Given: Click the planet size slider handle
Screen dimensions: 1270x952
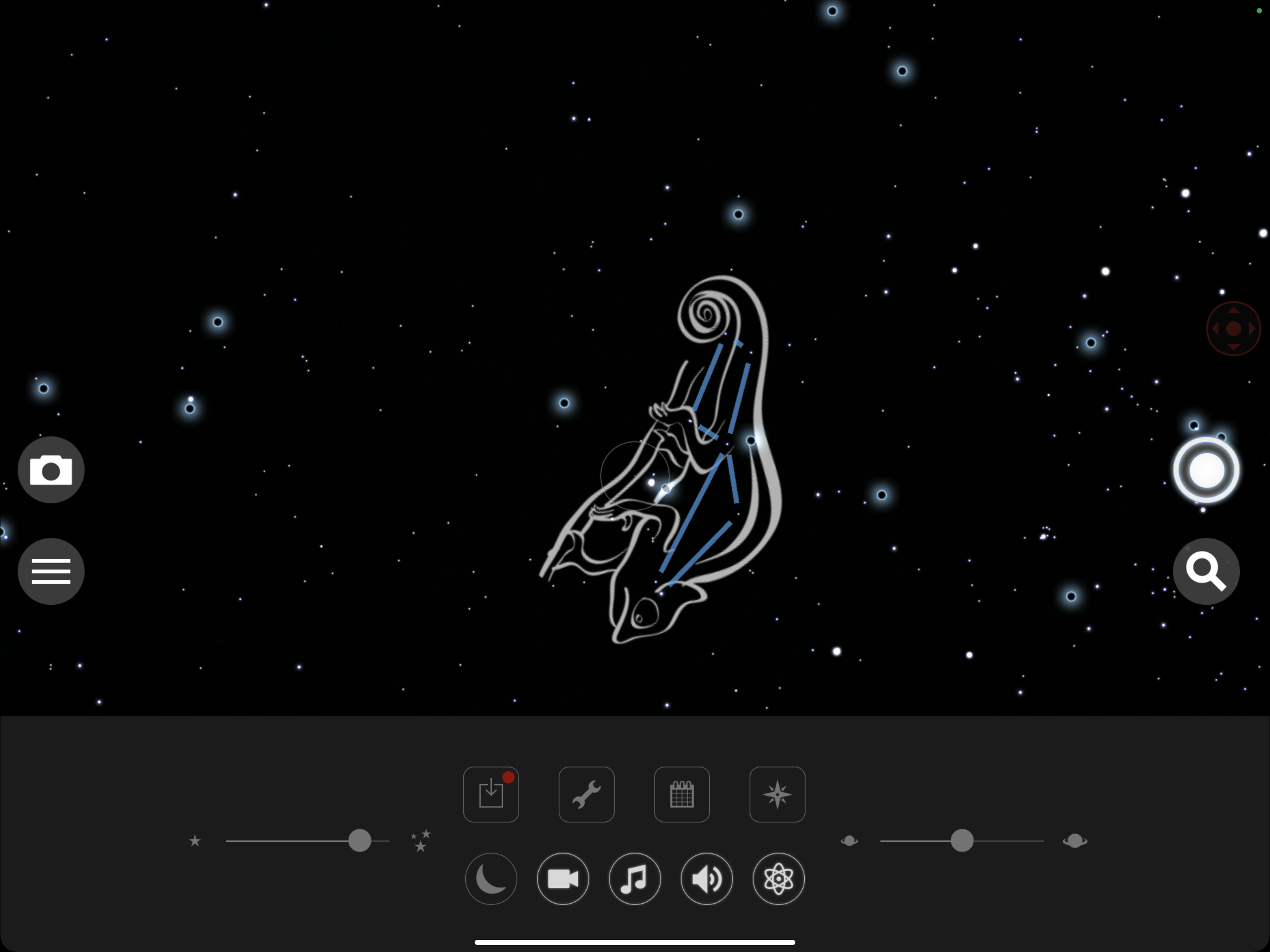Looking at the screenshot, I should 962,840.
